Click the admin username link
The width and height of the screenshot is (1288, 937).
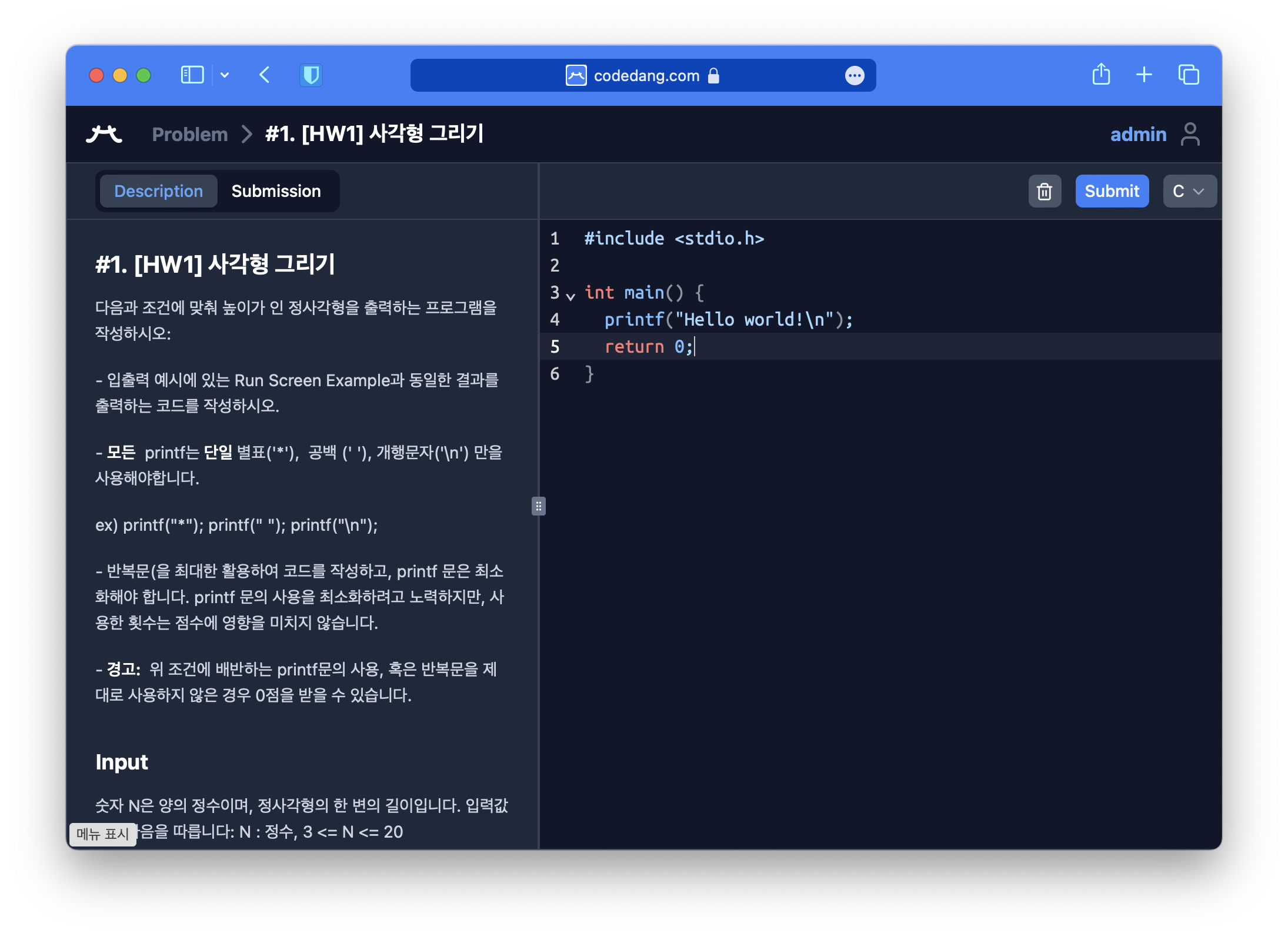[x=1138, y=135]
